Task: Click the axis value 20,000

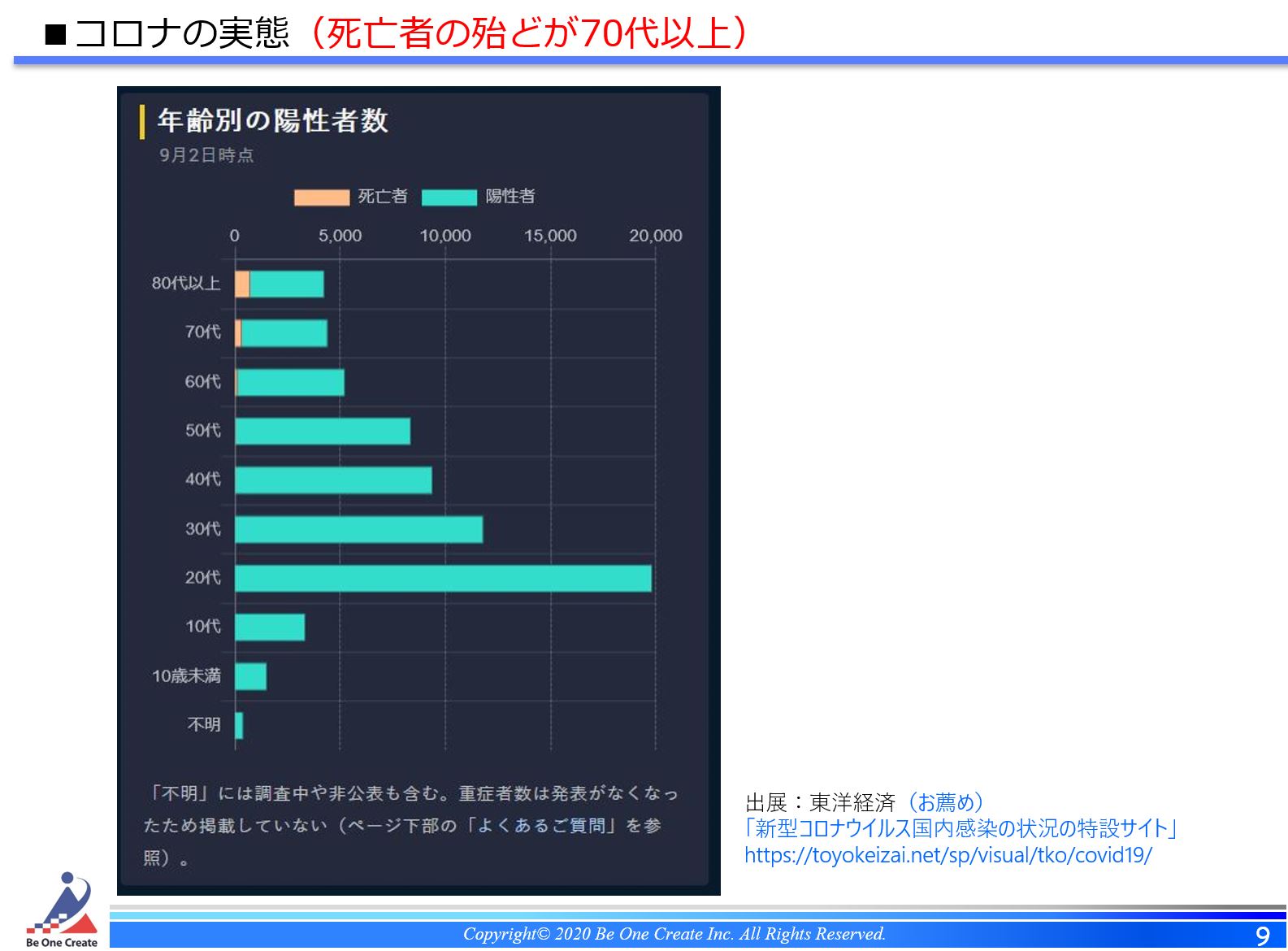Action: 656,236
